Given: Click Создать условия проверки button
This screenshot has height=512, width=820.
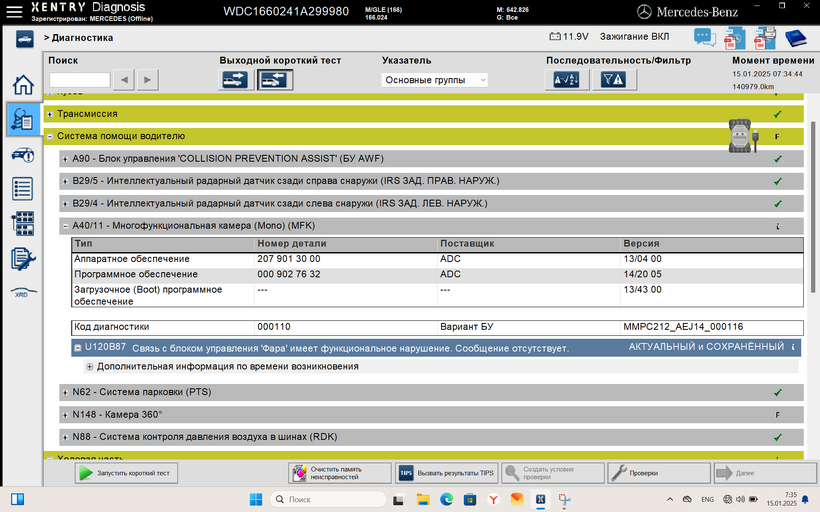Looking at the screenshot, I should pos(553,473).
